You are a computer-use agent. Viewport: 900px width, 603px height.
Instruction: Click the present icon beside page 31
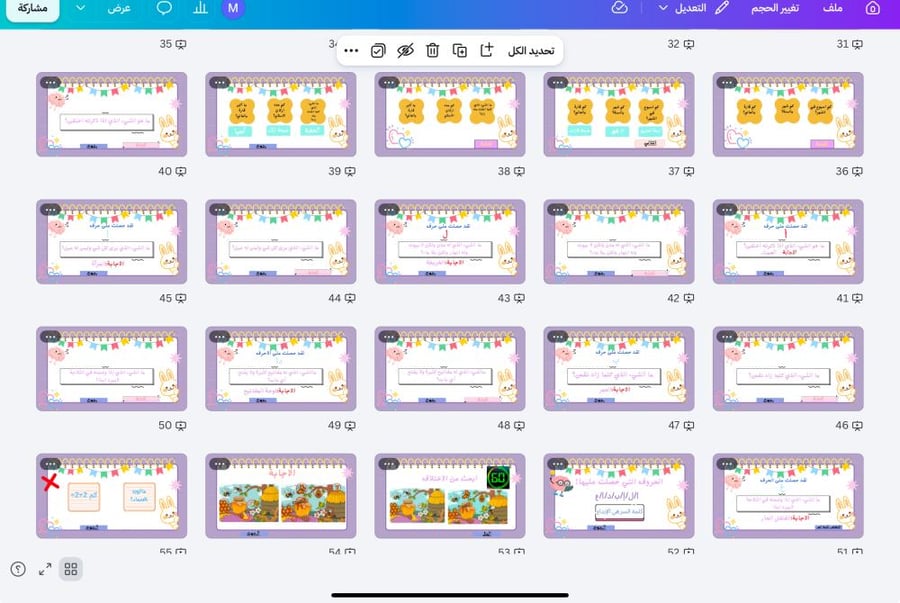pos(858,44)
